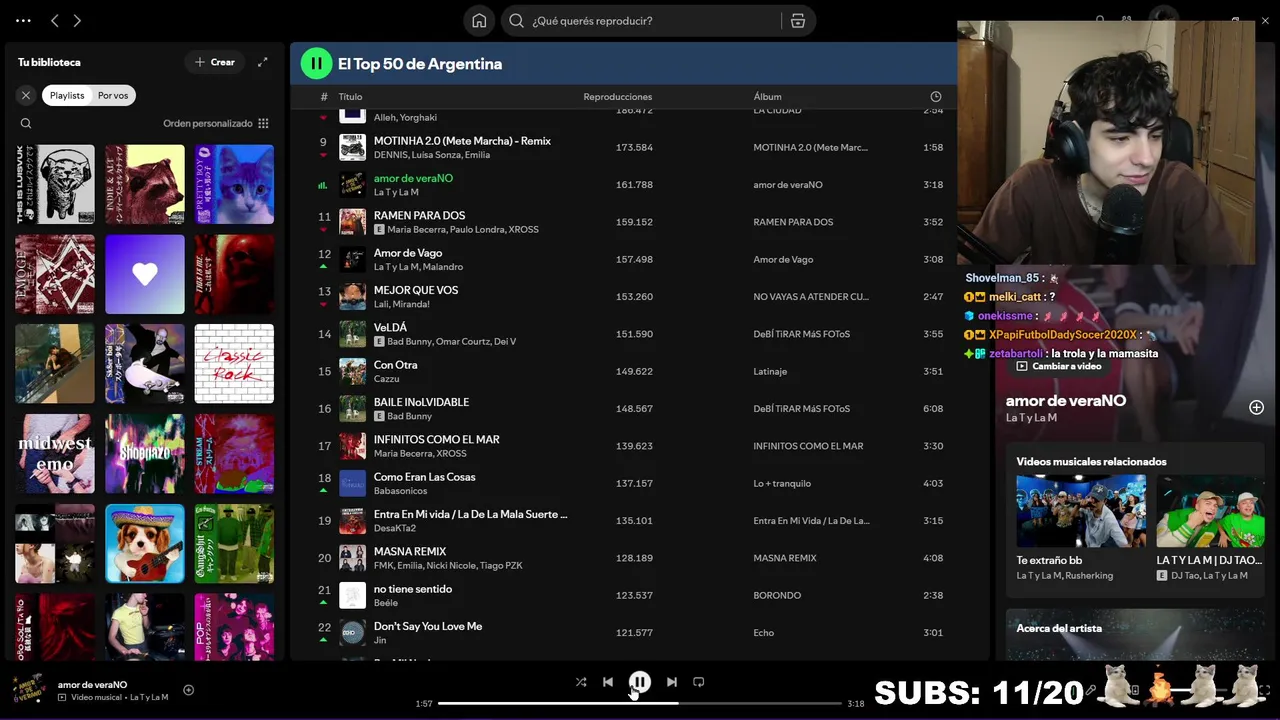Open the dog with sombrero playlist cover

tap(145, 543)
